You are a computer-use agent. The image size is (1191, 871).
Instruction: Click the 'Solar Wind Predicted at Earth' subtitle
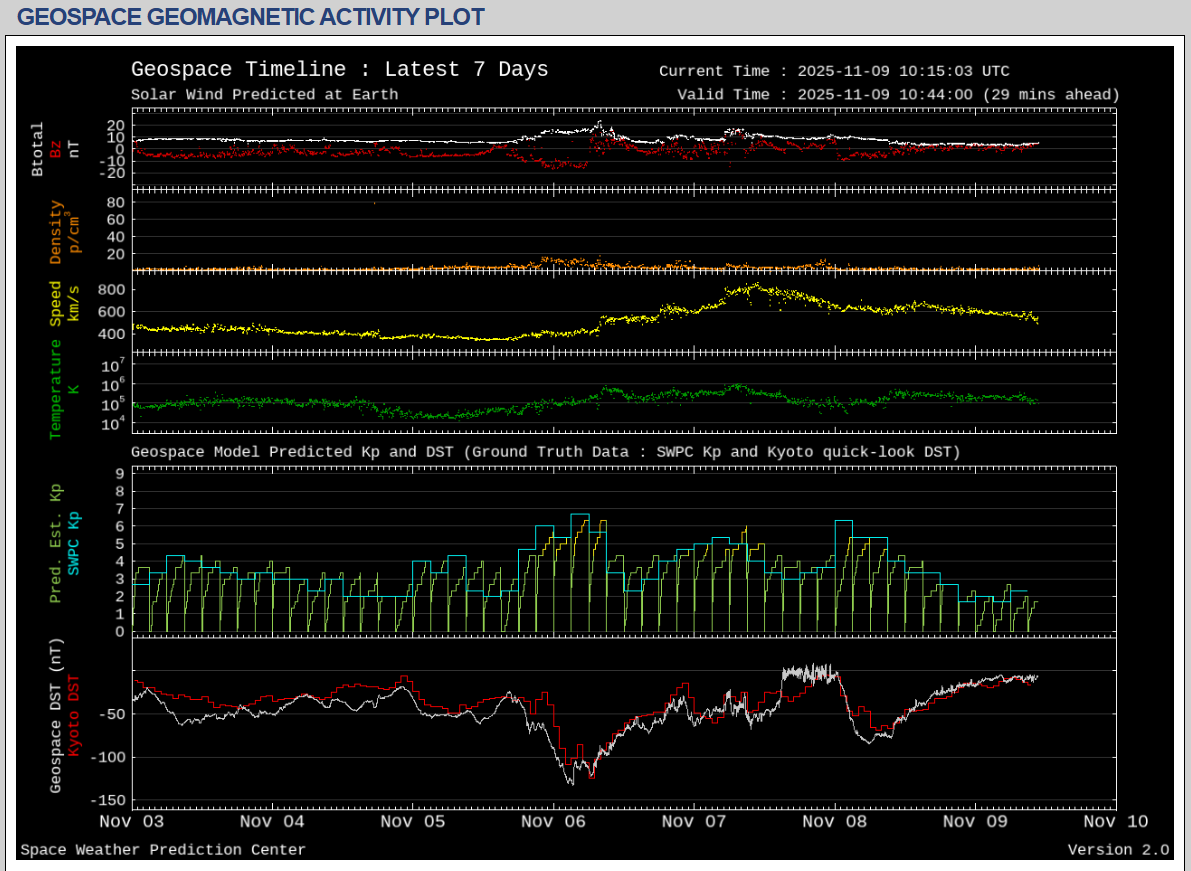[264, 95]
